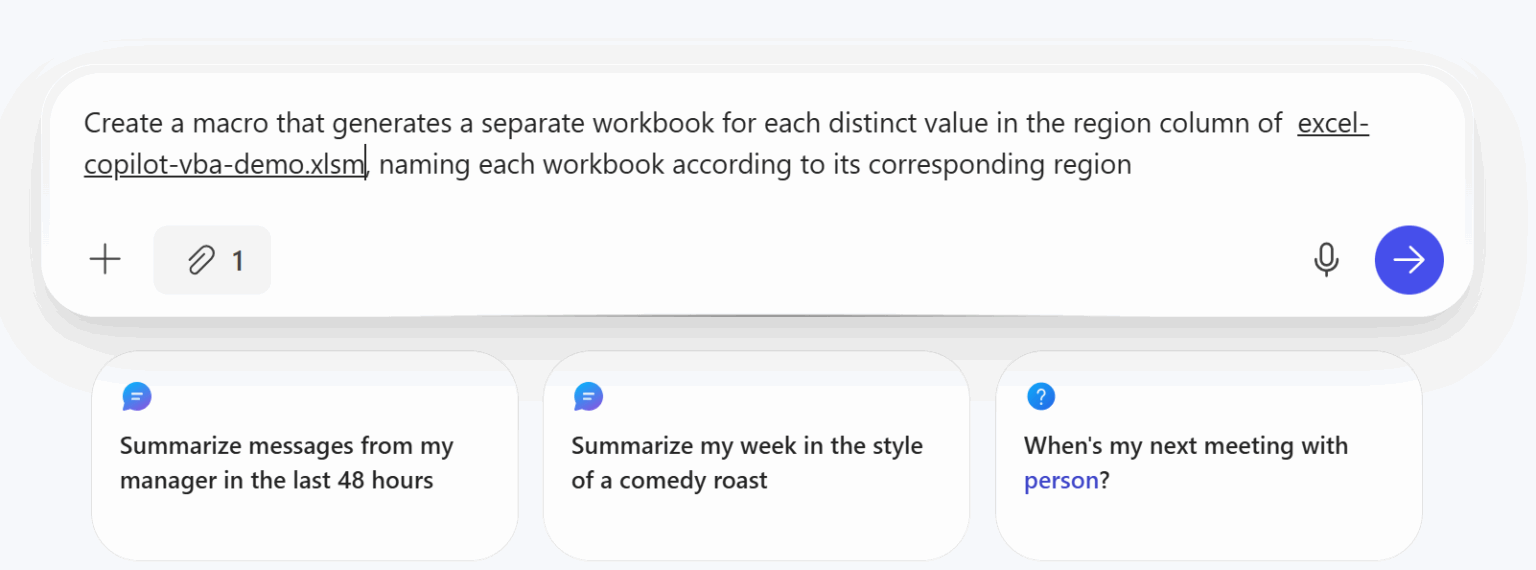Click question mark icon on meeting card
Image resolution: width=1536 pixels, height=570 pixels.
coord(1040,397)
